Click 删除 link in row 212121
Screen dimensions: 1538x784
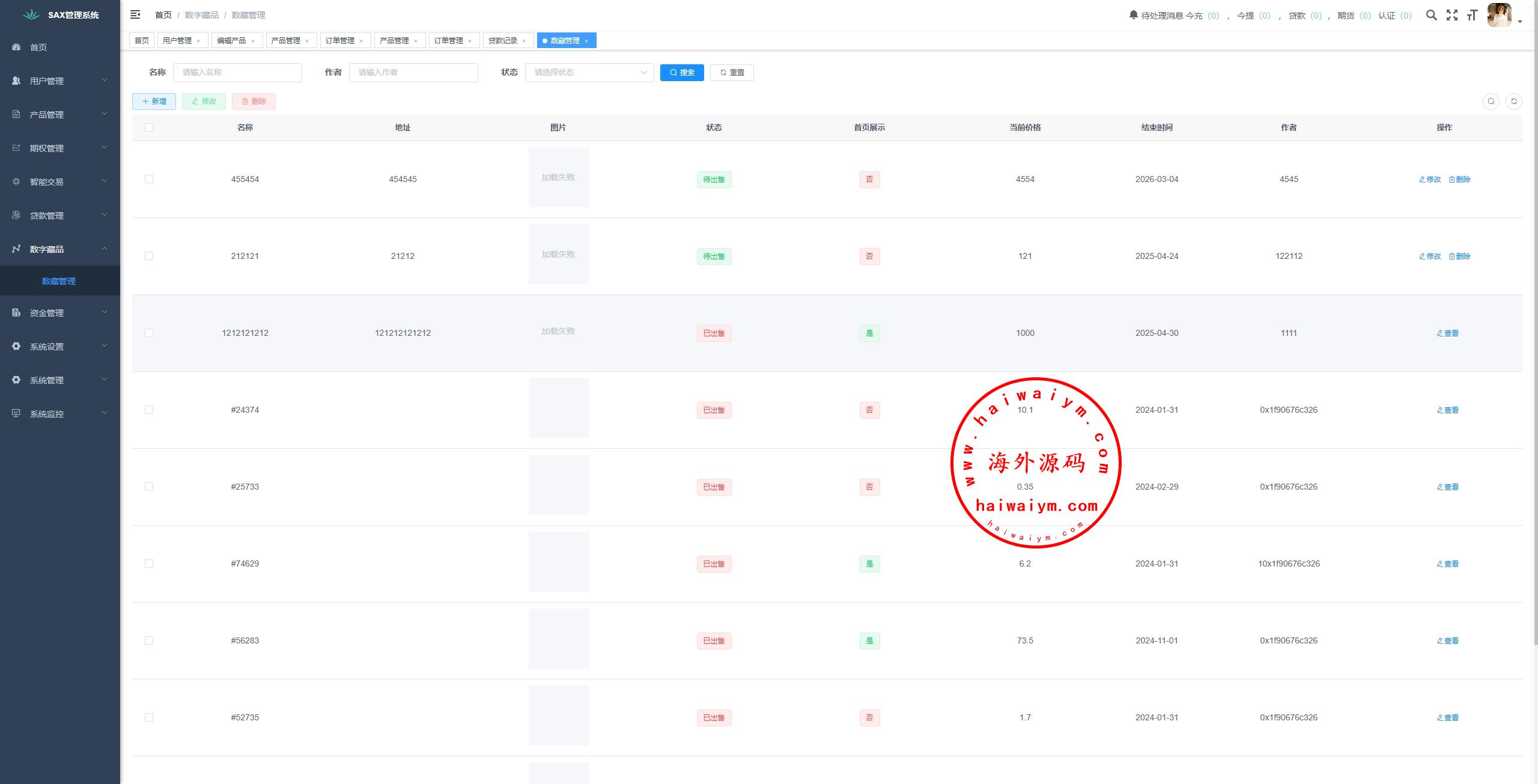(x=1460, y=257)
